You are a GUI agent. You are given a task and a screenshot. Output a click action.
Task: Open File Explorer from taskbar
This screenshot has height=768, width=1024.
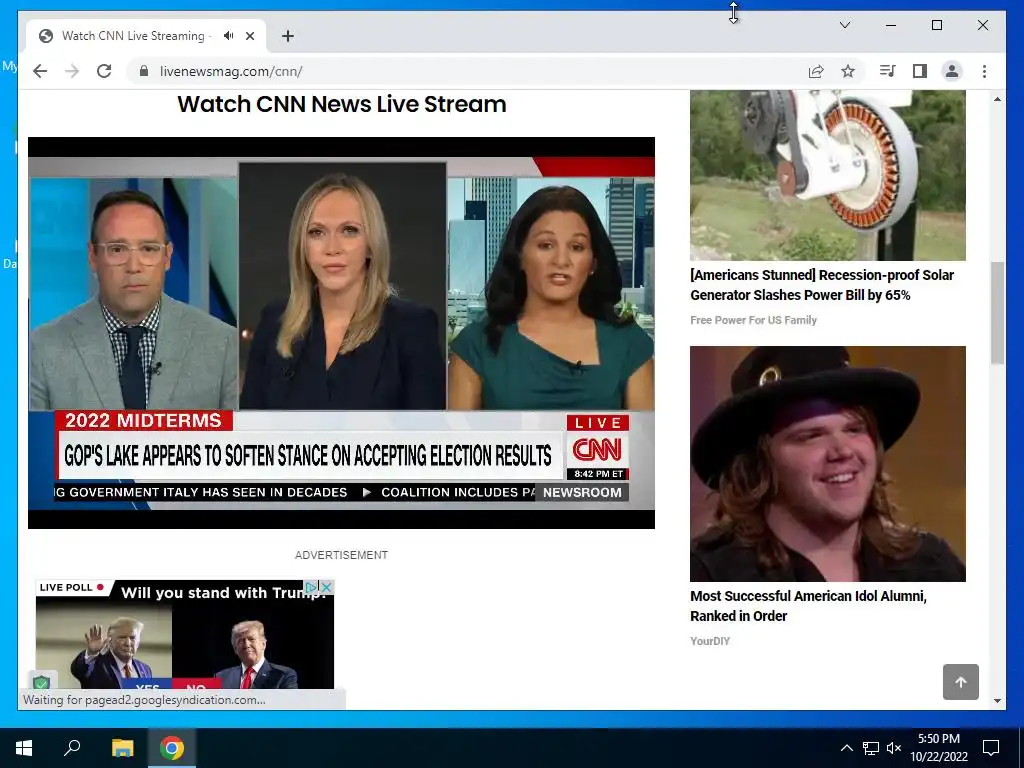tap(122, 748)
